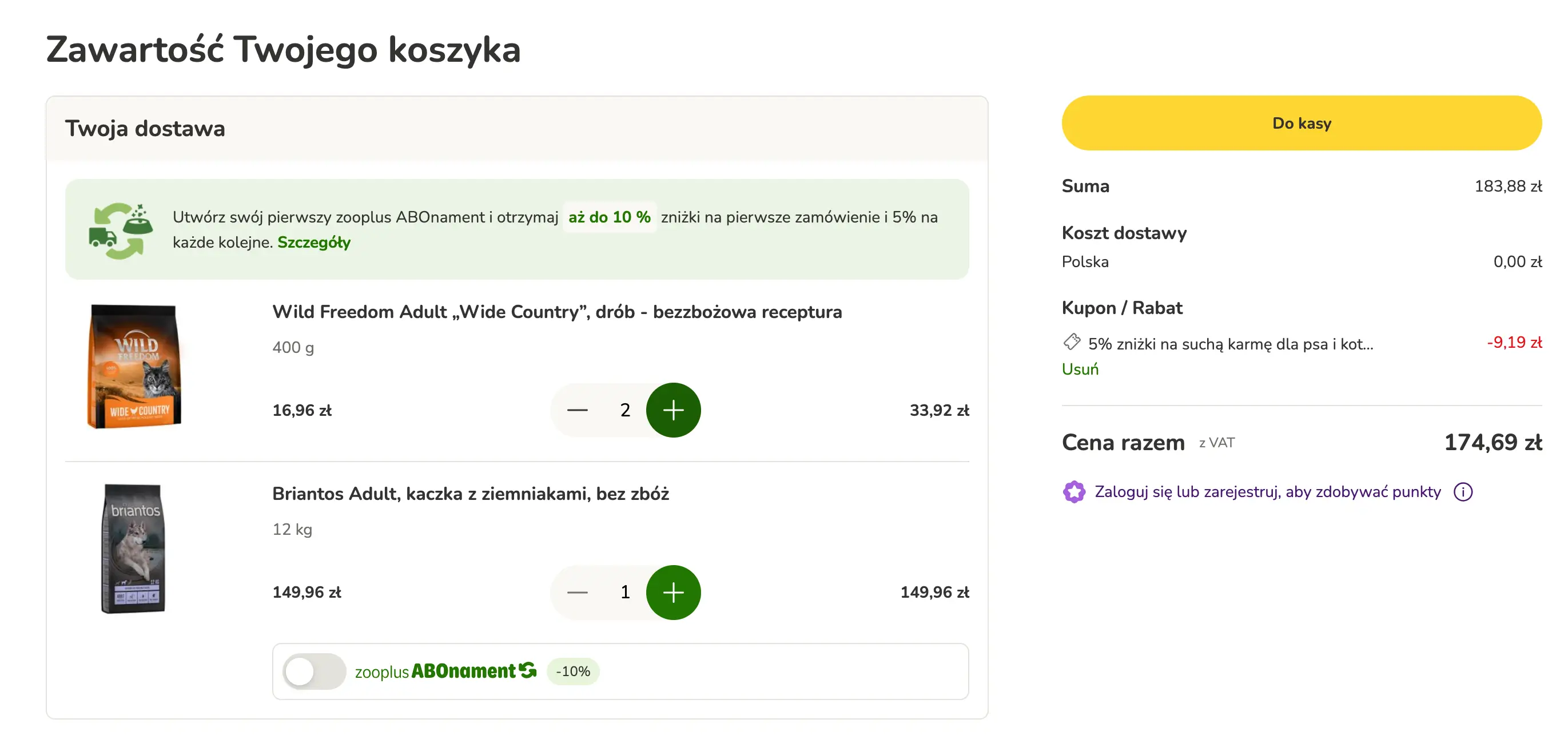Viewport: 1568px width, 739px height.
Task: Click the ABOnament refresh arrows icon near toggle
Action: [x=528, y=670]
